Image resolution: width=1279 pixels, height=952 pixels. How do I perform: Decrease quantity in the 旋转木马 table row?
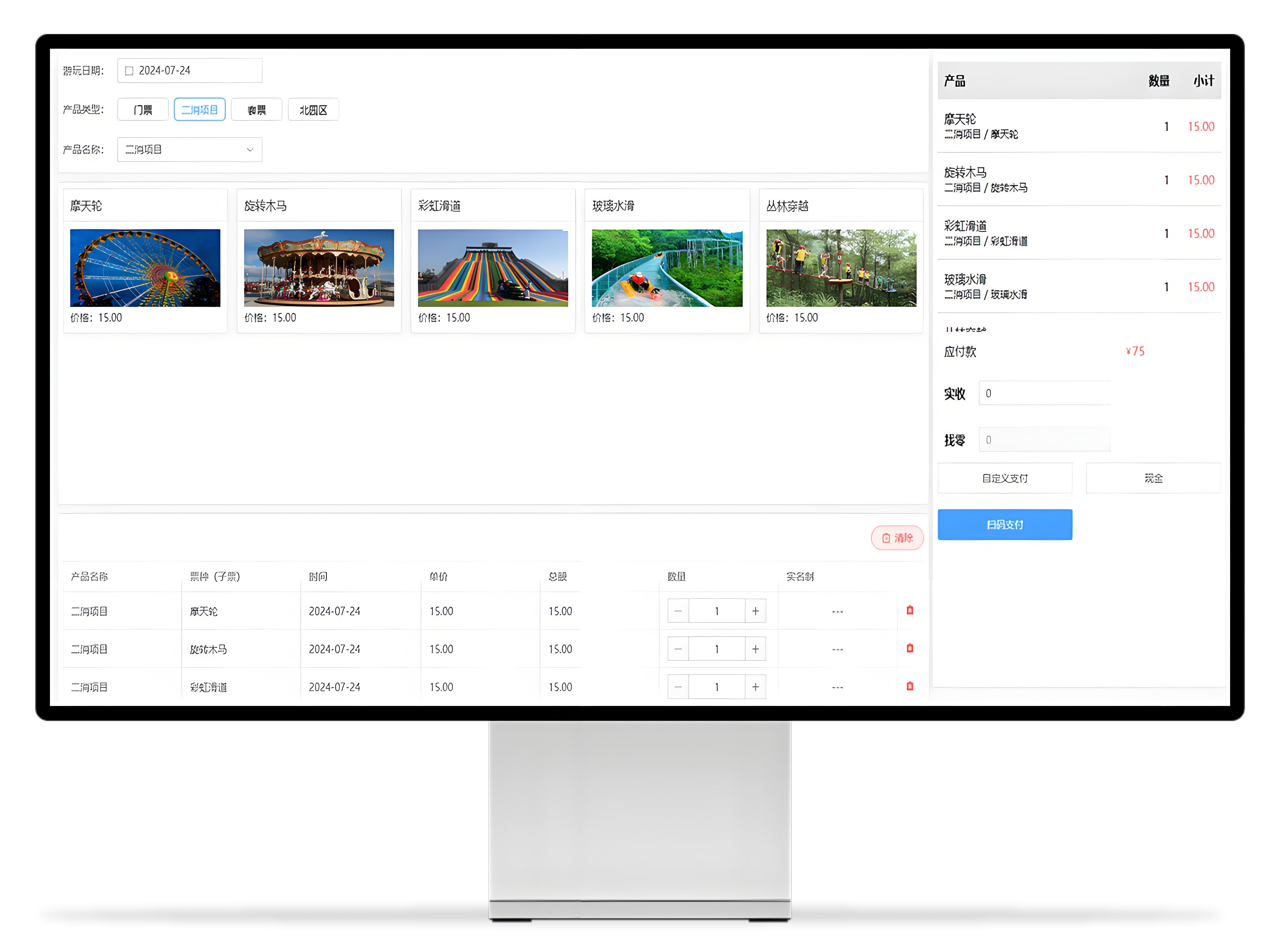[x=678, y=649]
